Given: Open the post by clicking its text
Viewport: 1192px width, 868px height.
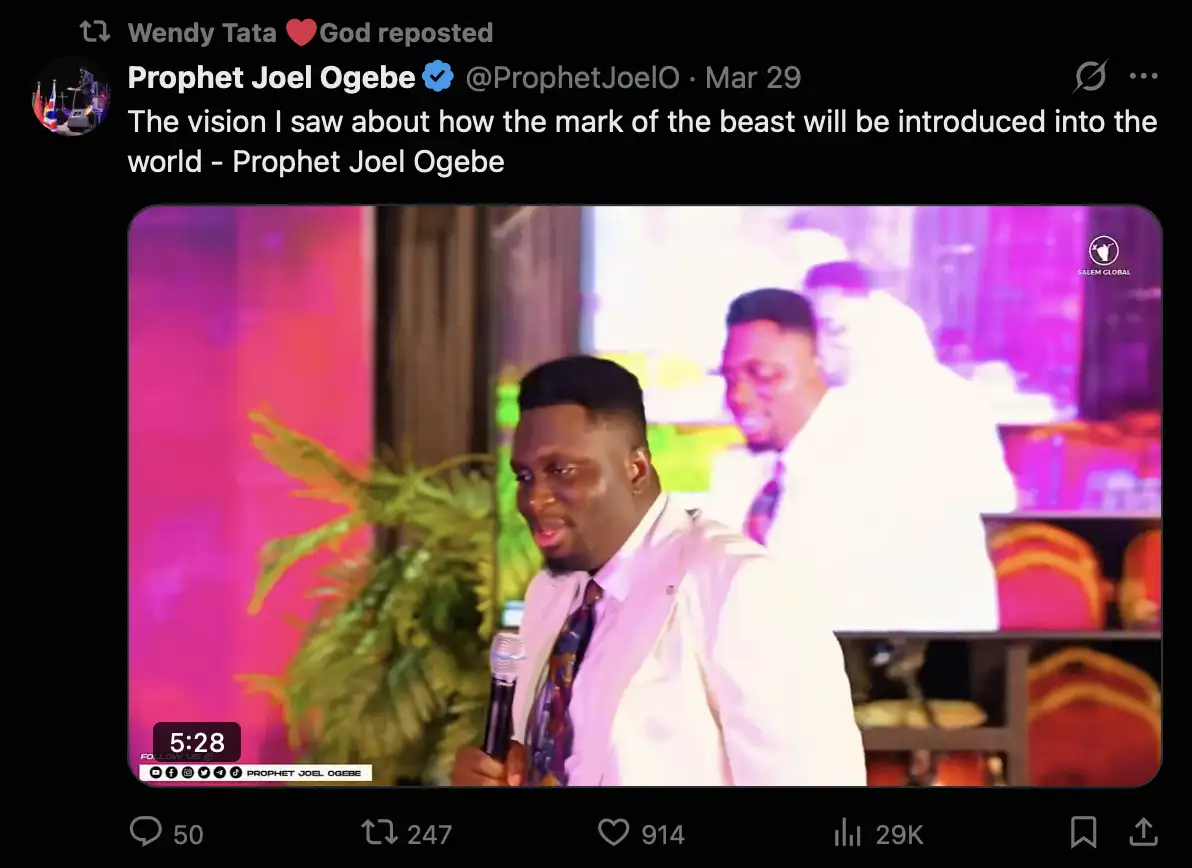Looking at the screenshot, I should [x=642, y=141].
